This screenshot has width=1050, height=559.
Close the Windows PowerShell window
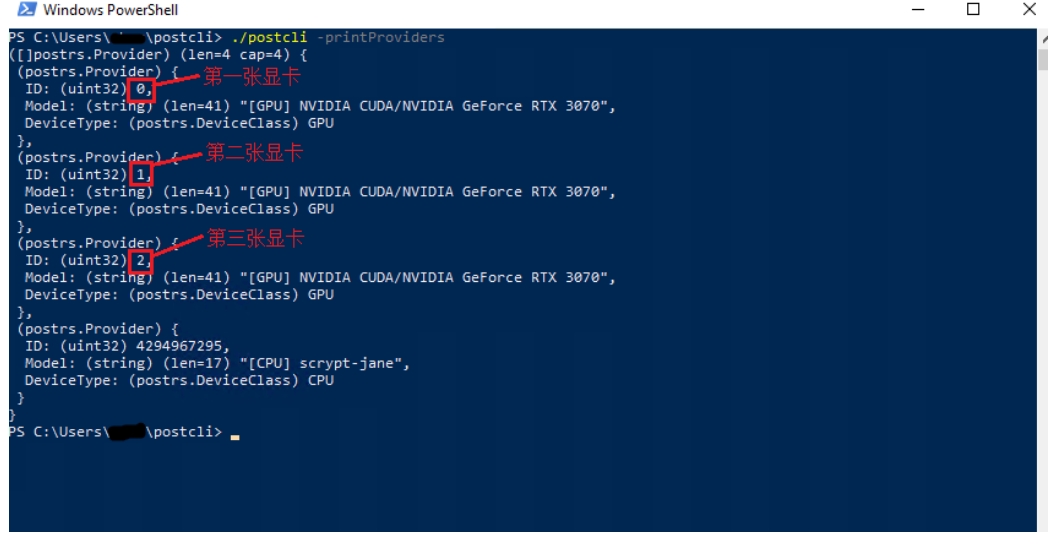(1029, 9)
